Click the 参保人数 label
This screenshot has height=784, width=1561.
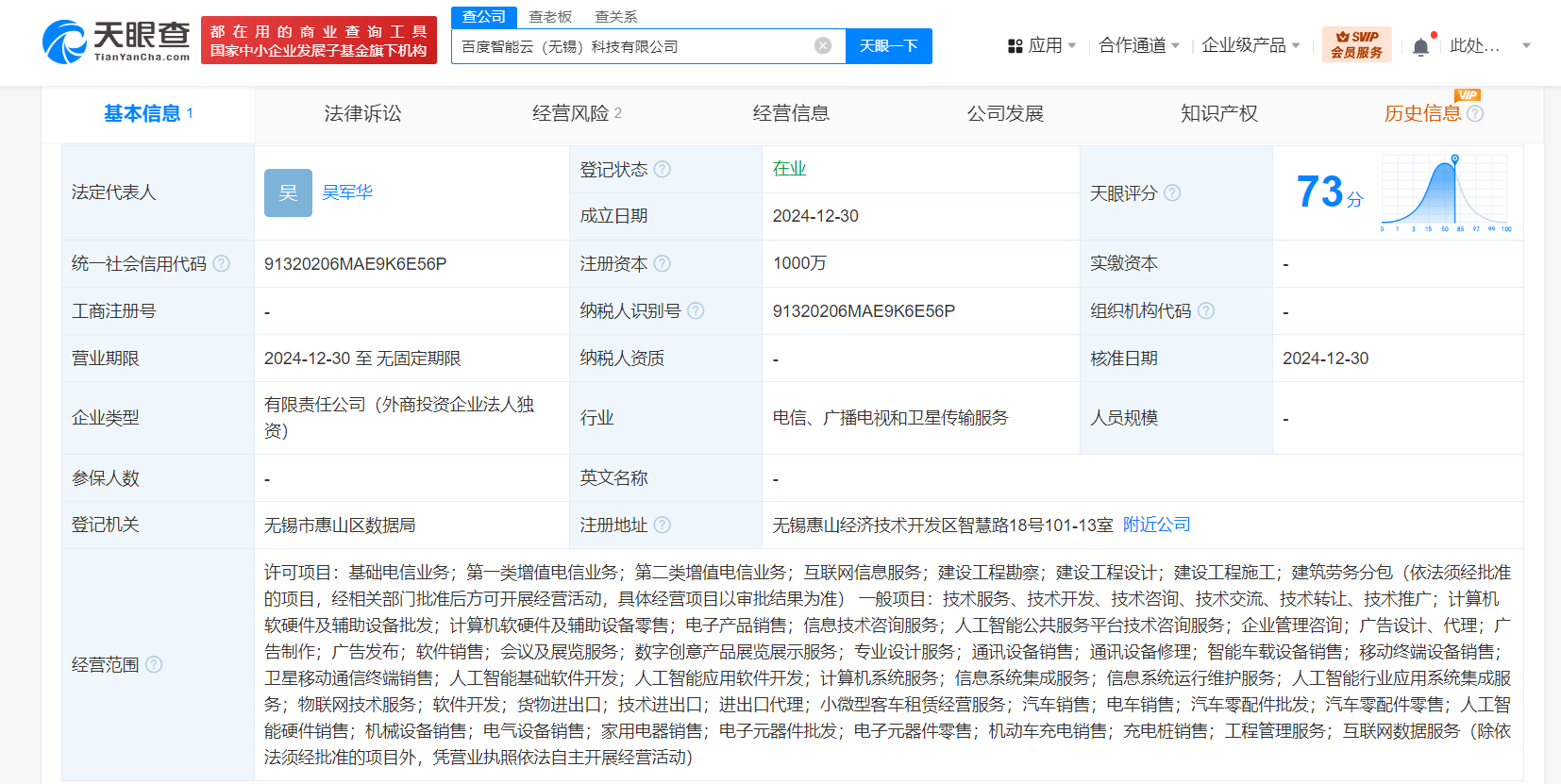106,478
